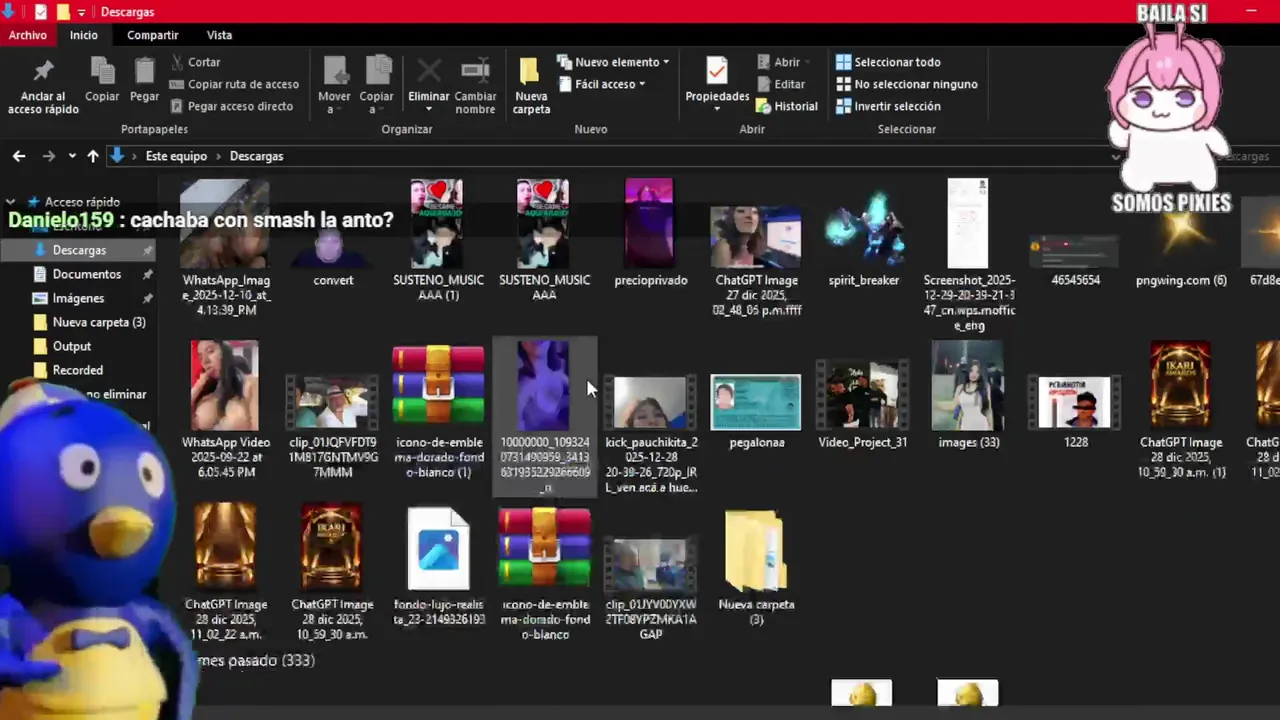Image resolution: width=1280 pixels, height=720 pixels.
Task: Select the 1228 video file
Action: coord(1075,411)
